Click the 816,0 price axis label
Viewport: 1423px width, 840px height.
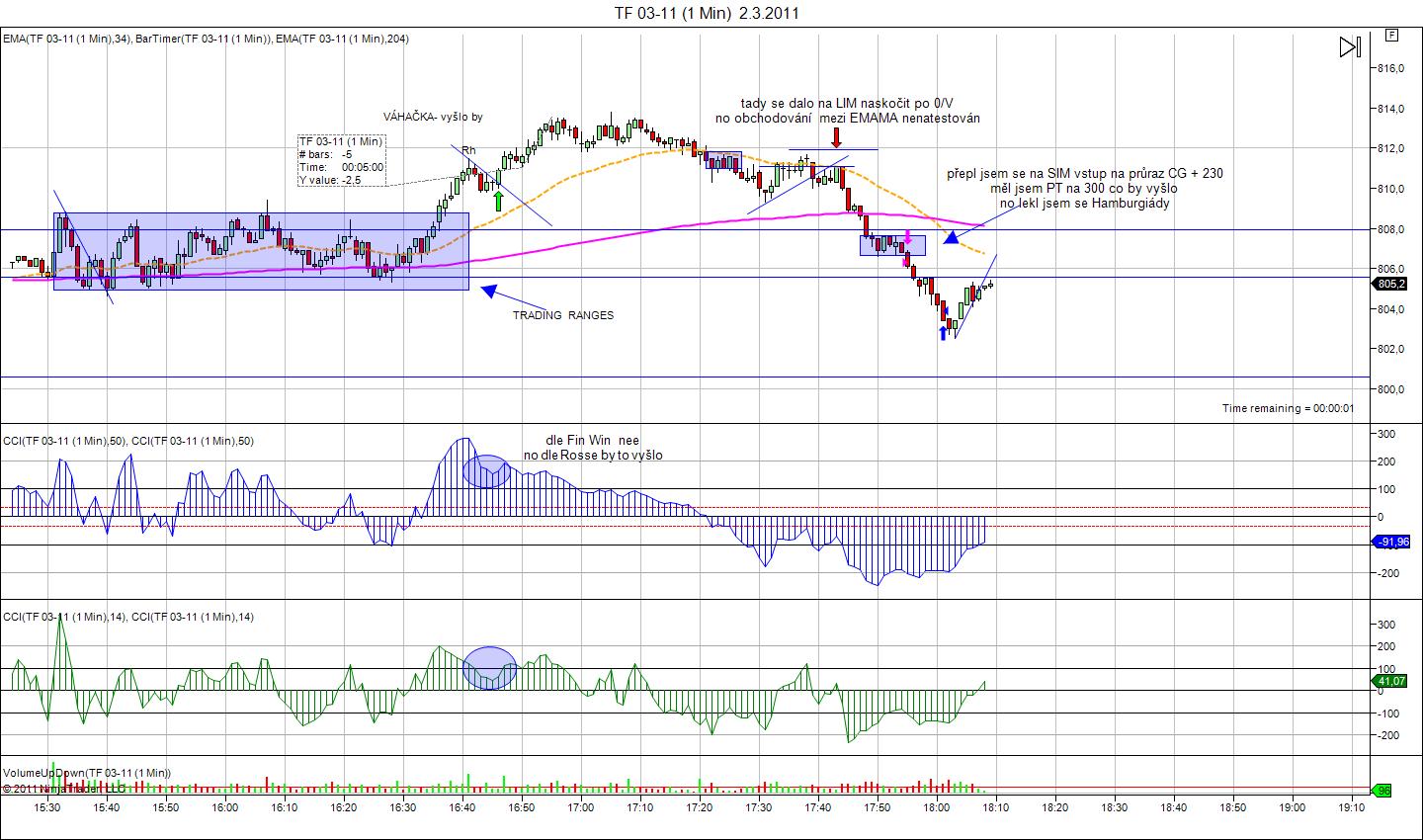(x=1390, y=68)
